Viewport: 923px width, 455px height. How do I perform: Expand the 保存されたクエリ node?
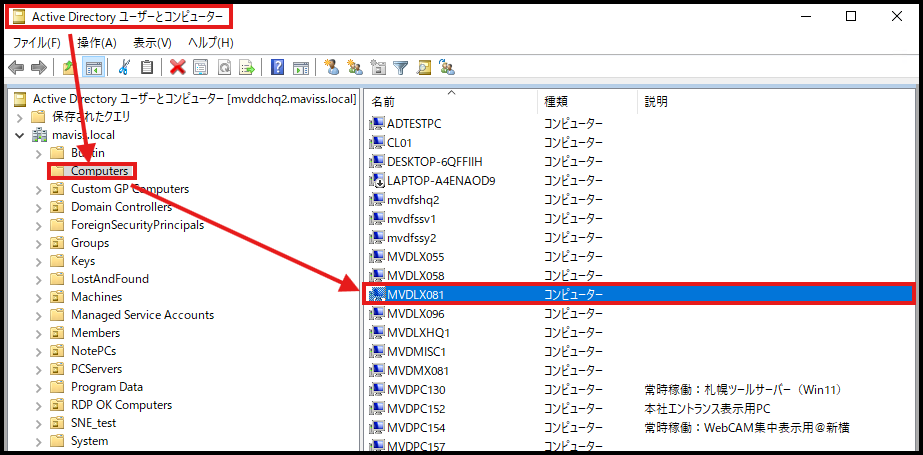tap(19, 117)
